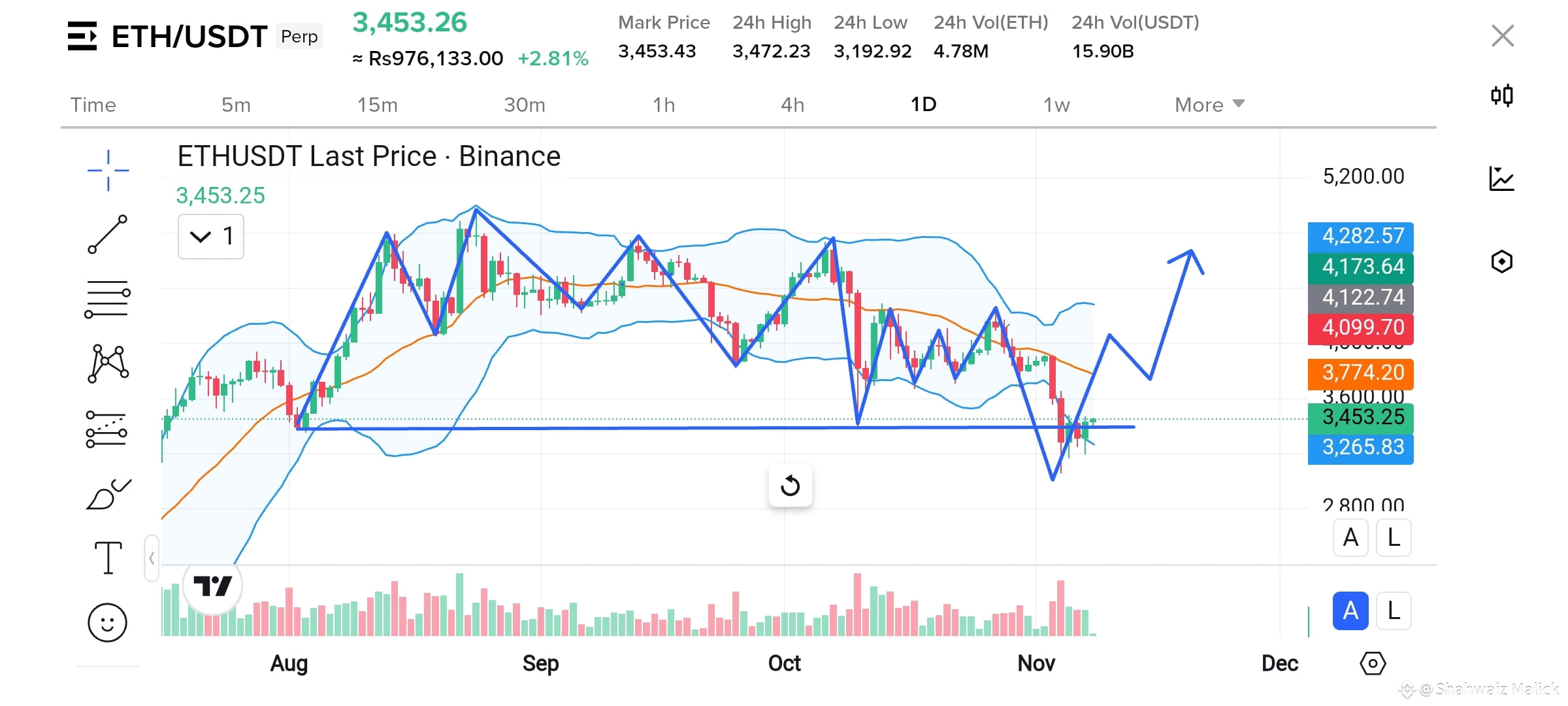Reset the chart view with the reload icon
The image size is (1568, 706).
click(x=791, y=486)
